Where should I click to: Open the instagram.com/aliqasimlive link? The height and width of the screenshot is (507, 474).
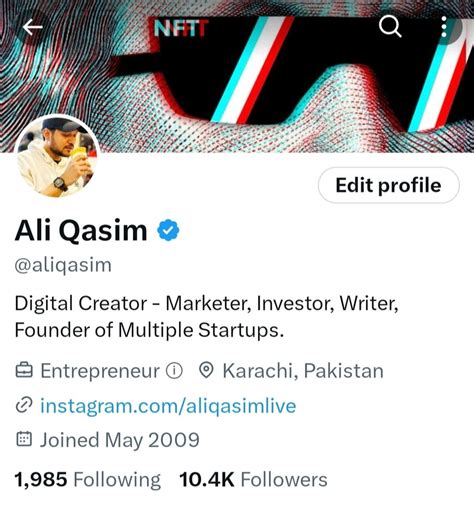(168, 406)
